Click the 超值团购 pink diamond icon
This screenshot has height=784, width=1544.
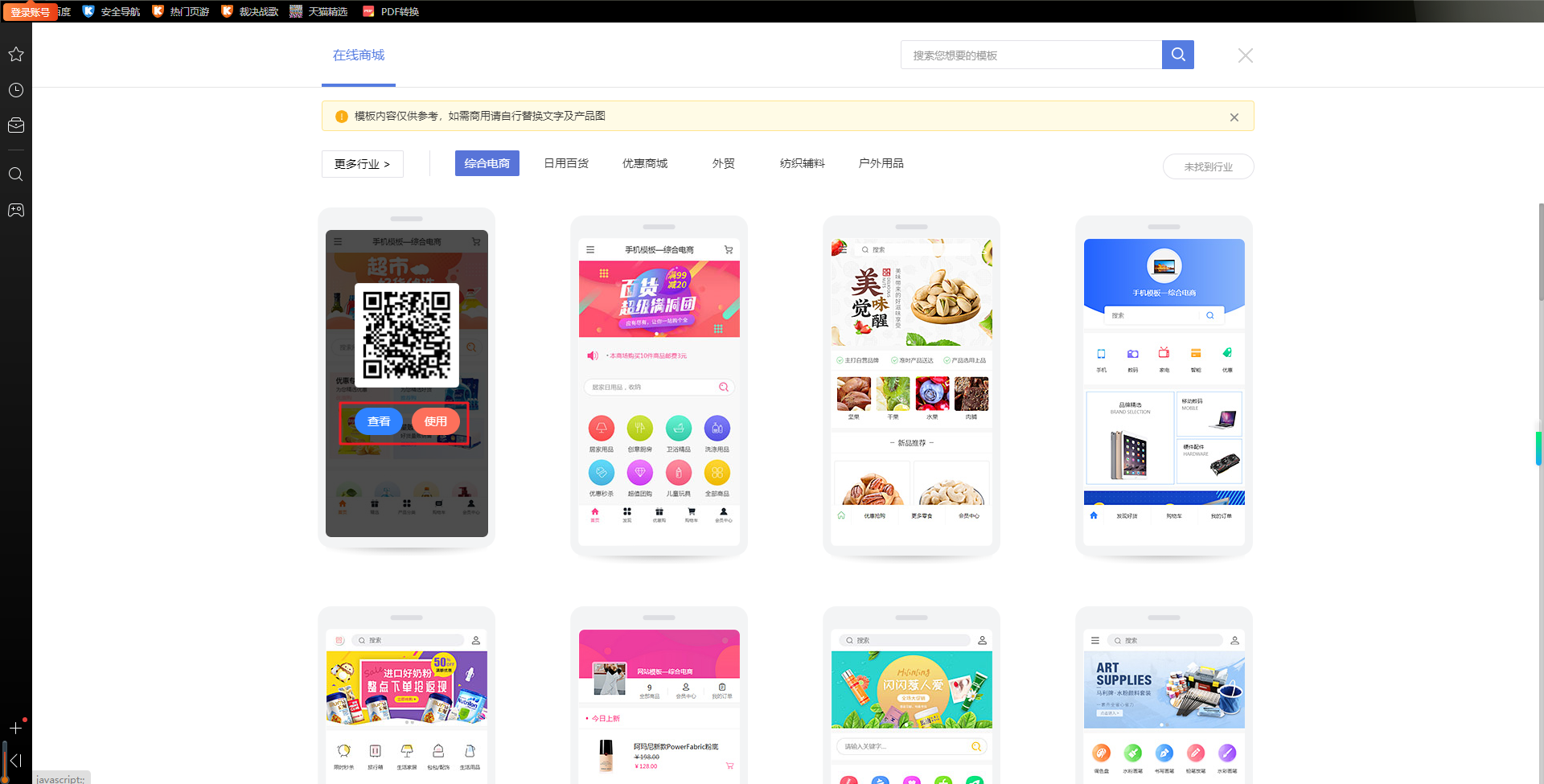[640, 473]
